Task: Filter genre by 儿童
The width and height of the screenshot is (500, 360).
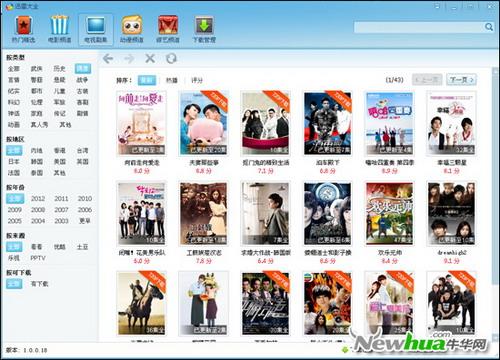Action: pos(59,91)
